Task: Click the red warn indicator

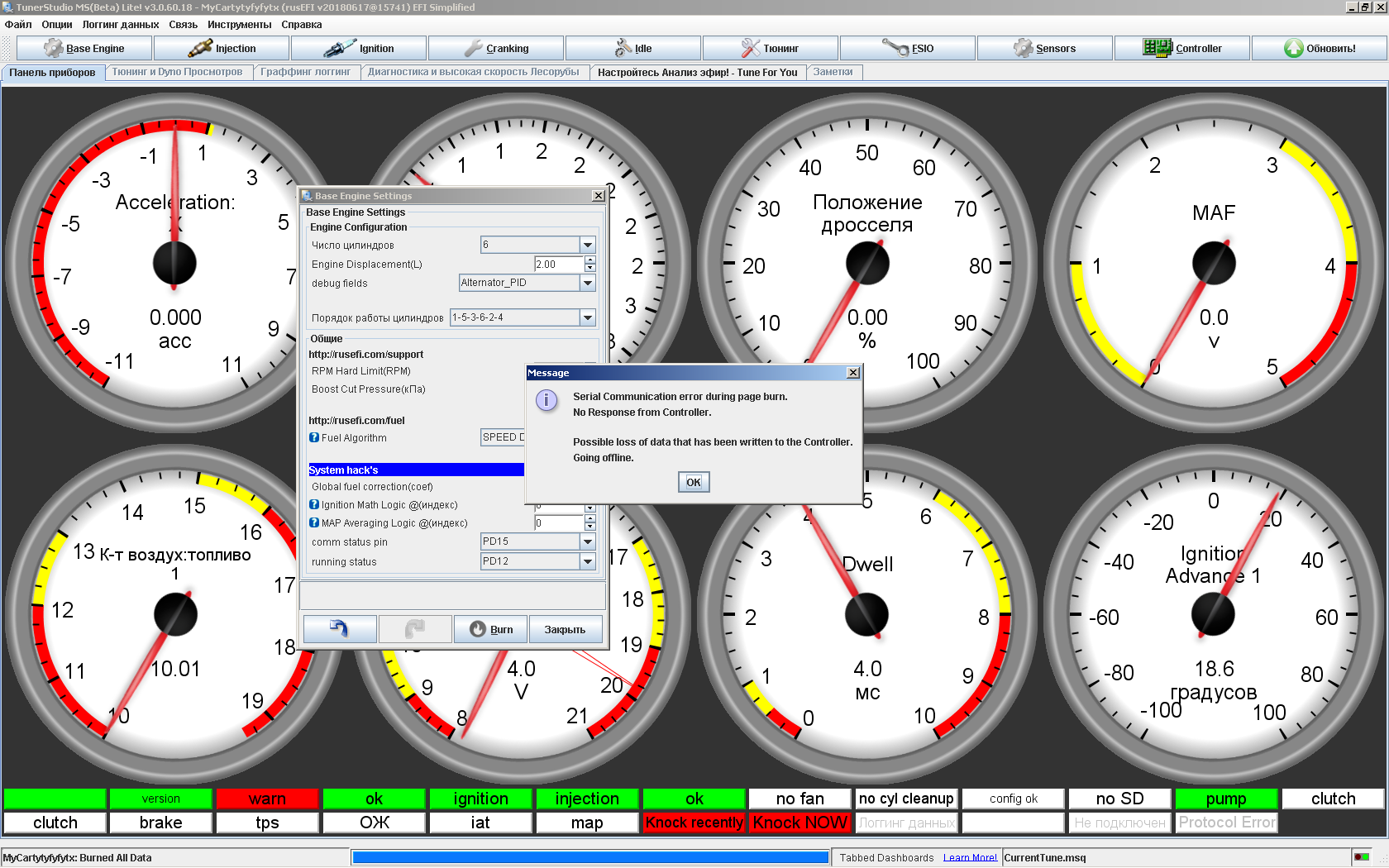Action: pos(267,799)
